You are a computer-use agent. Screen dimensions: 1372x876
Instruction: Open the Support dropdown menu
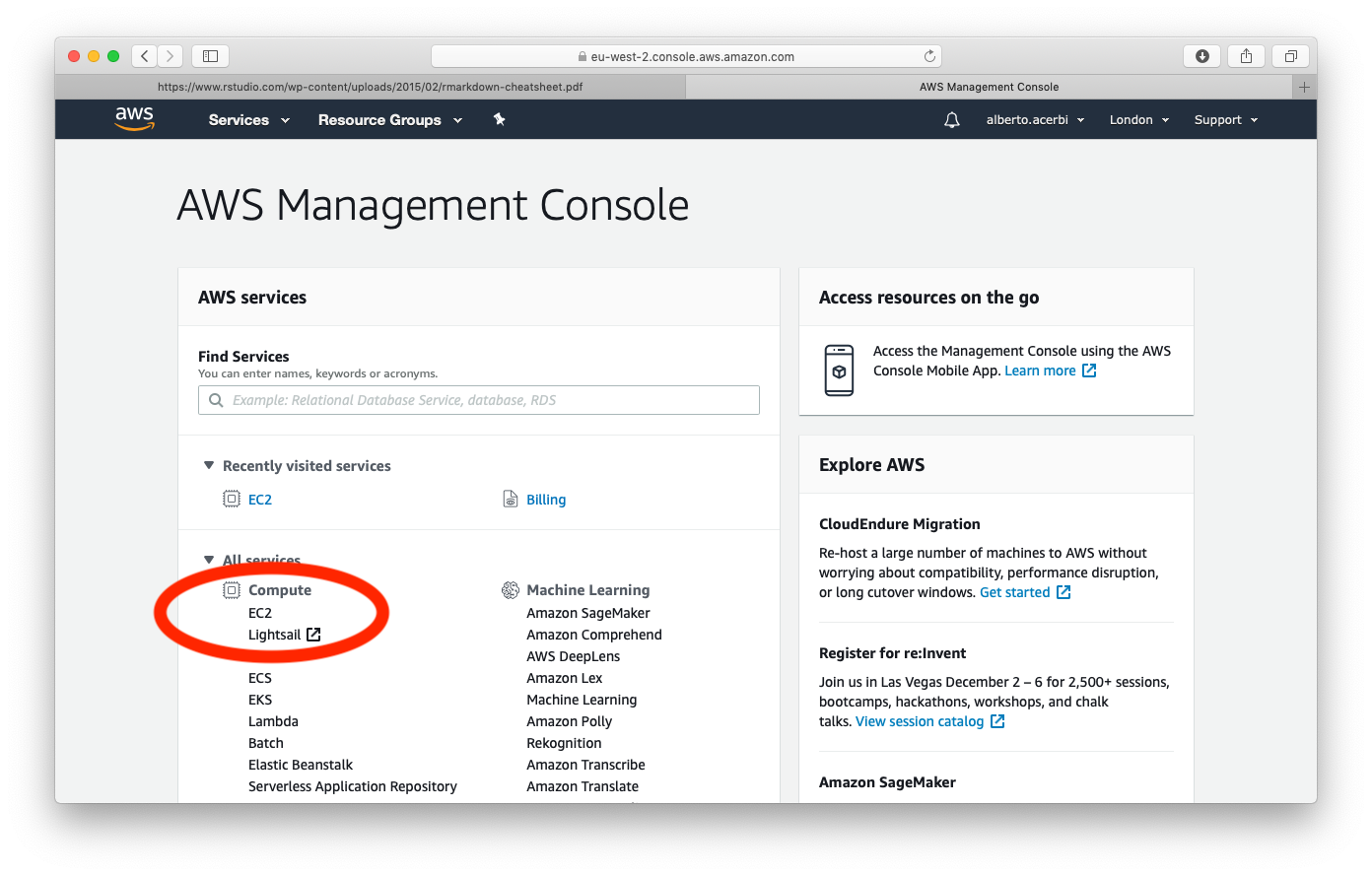pos(1226,120)
